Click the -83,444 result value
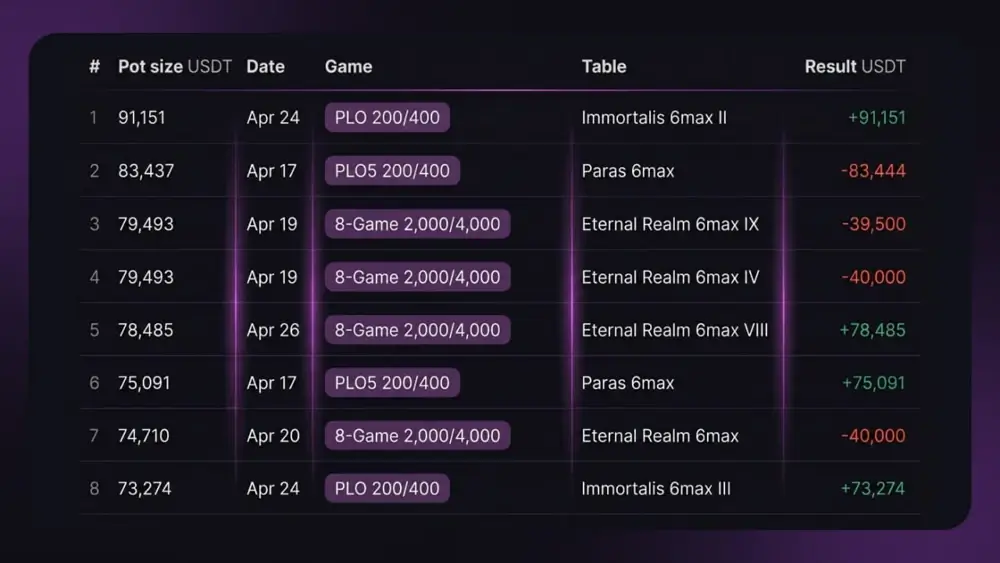The image size is (1000, 563). coord(873,171)
